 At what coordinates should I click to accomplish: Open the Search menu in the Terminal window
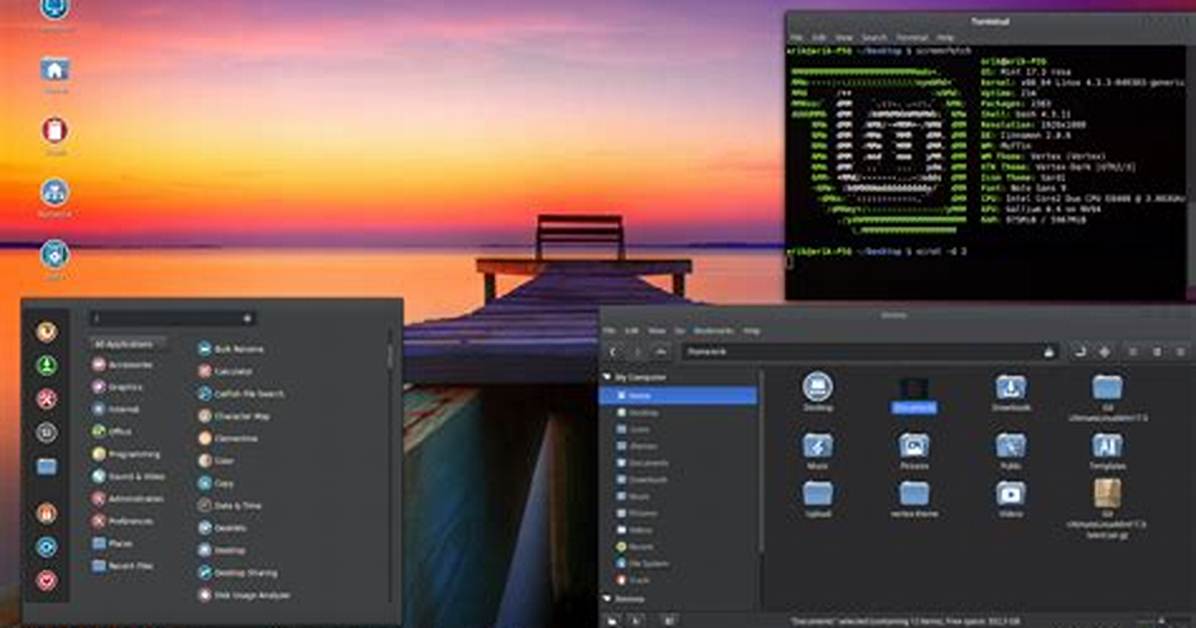[x=874, y=37]
